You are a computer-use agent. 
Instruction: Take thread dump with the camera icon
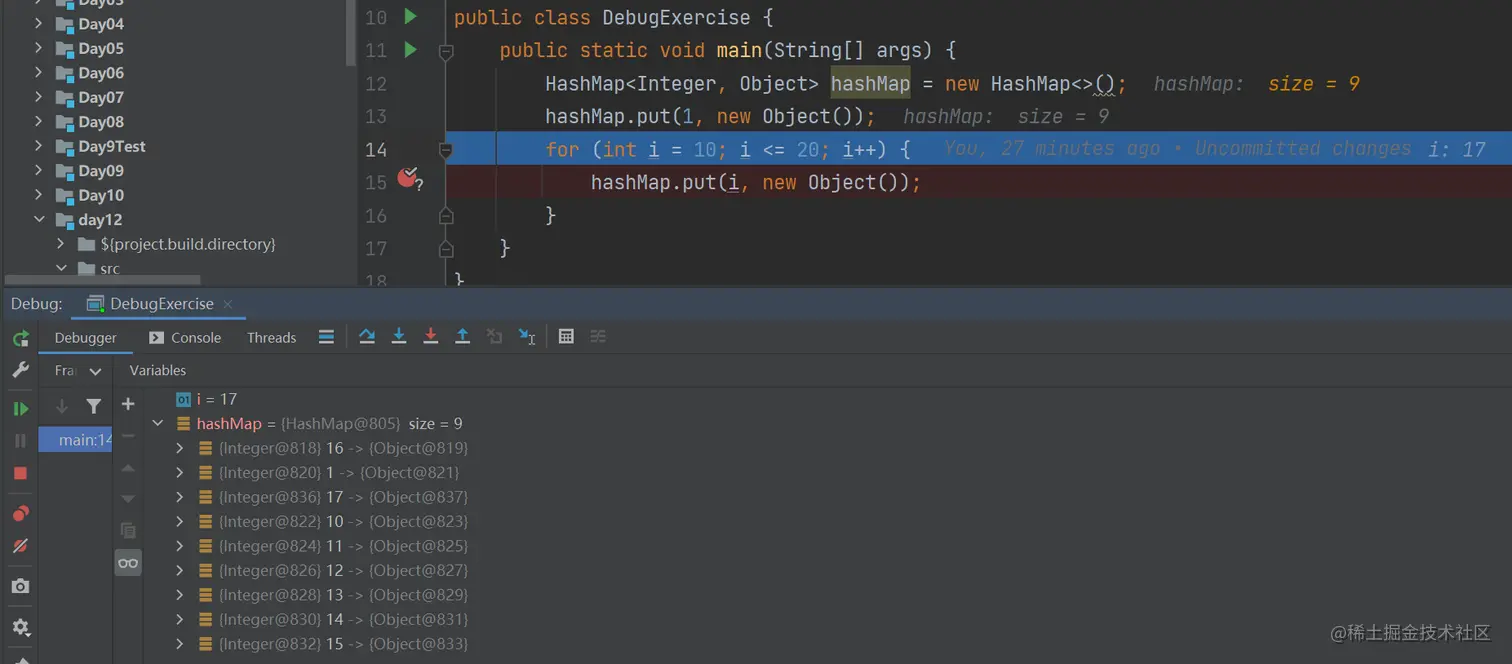[x=20, y=587]
